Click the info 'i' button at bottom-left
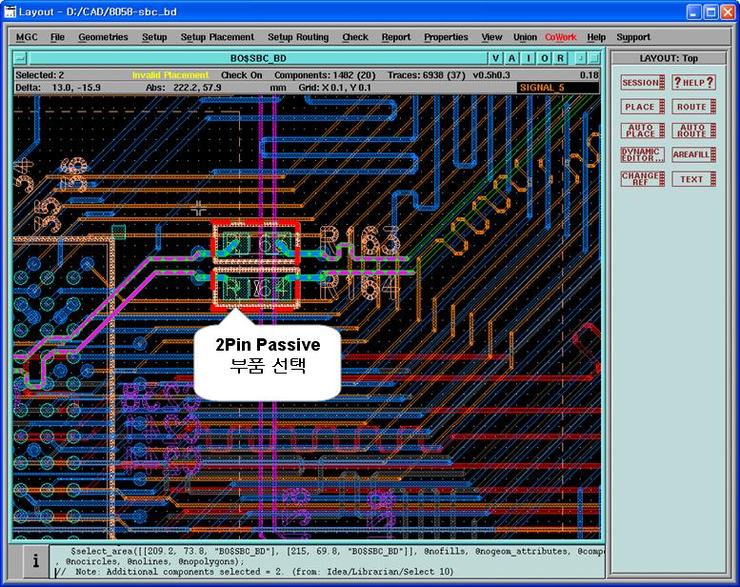 [35, 561]
